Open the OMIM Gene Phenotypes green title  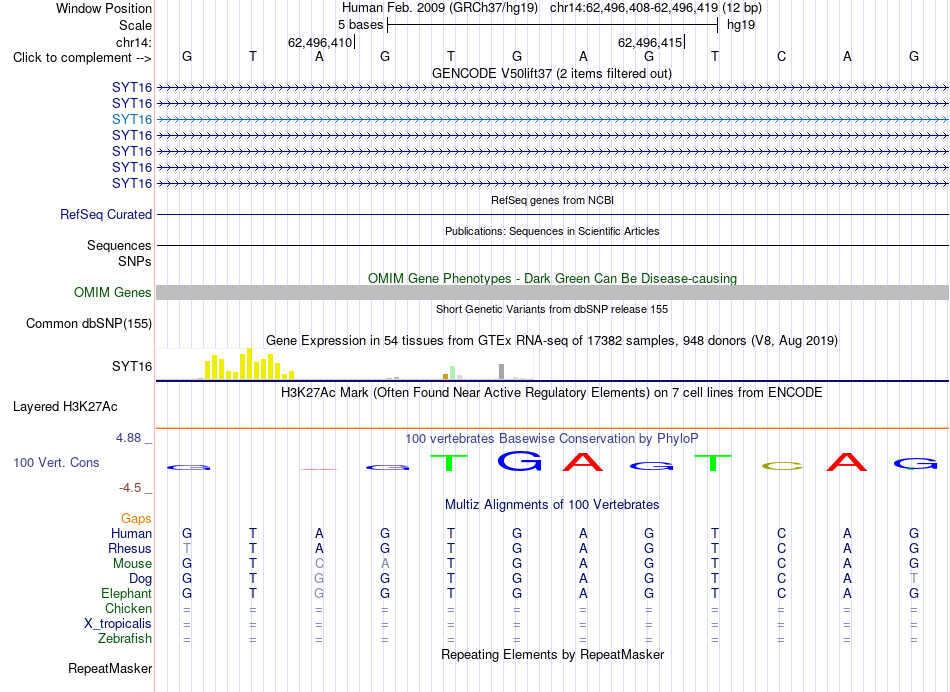pyautogui.click(x=552, y=278)
